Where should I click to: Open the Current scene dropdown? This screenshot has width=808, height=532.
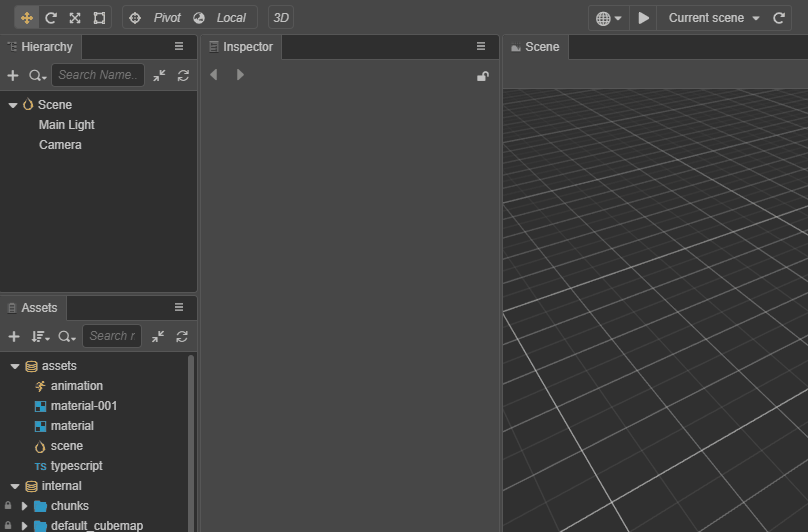[713, 18]
